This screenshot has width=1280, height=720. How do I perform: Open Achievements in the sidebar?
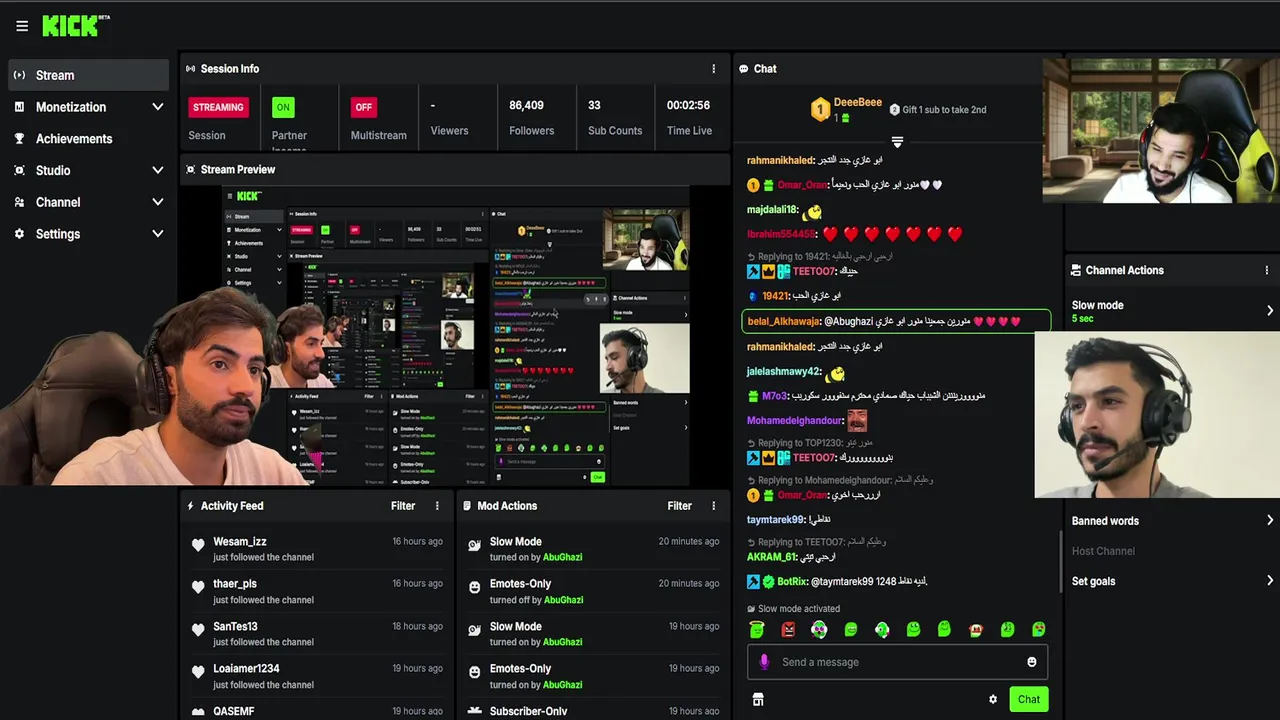pyautogui.click(x=89, y=139)
